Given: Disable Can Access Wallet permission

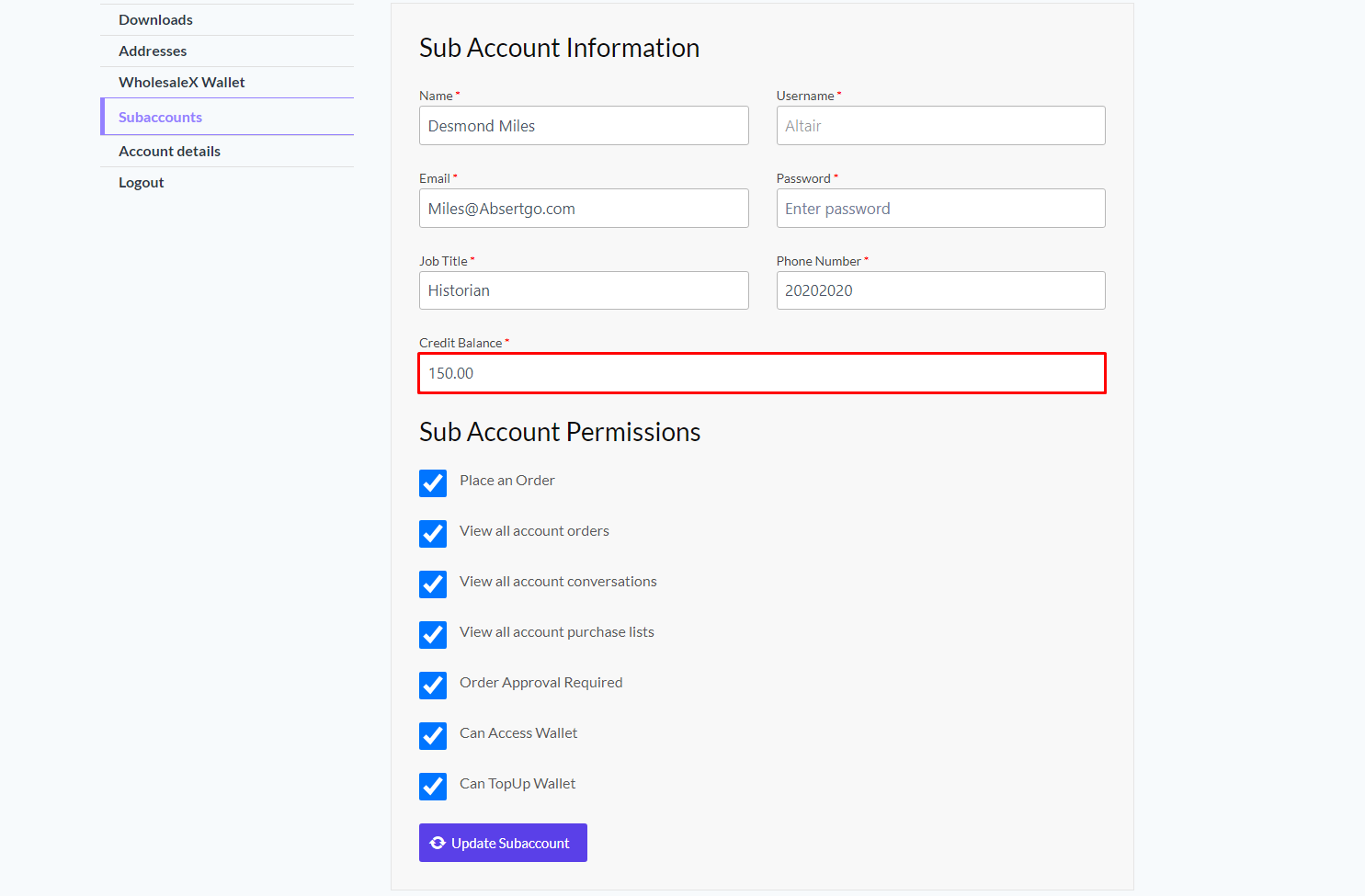Looking at the screenshot, I should (433, 736).
